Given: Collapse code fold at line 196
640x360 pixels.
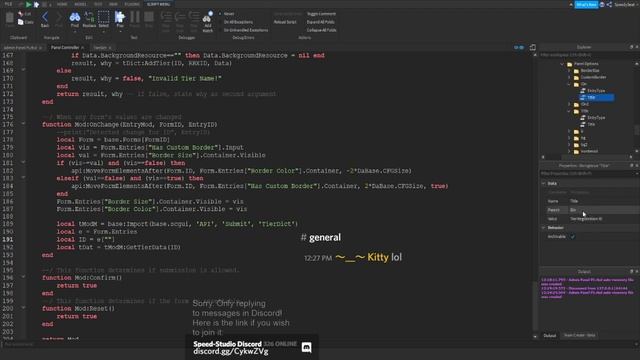Looking at the screenshot, I should [x=23, y=278].
